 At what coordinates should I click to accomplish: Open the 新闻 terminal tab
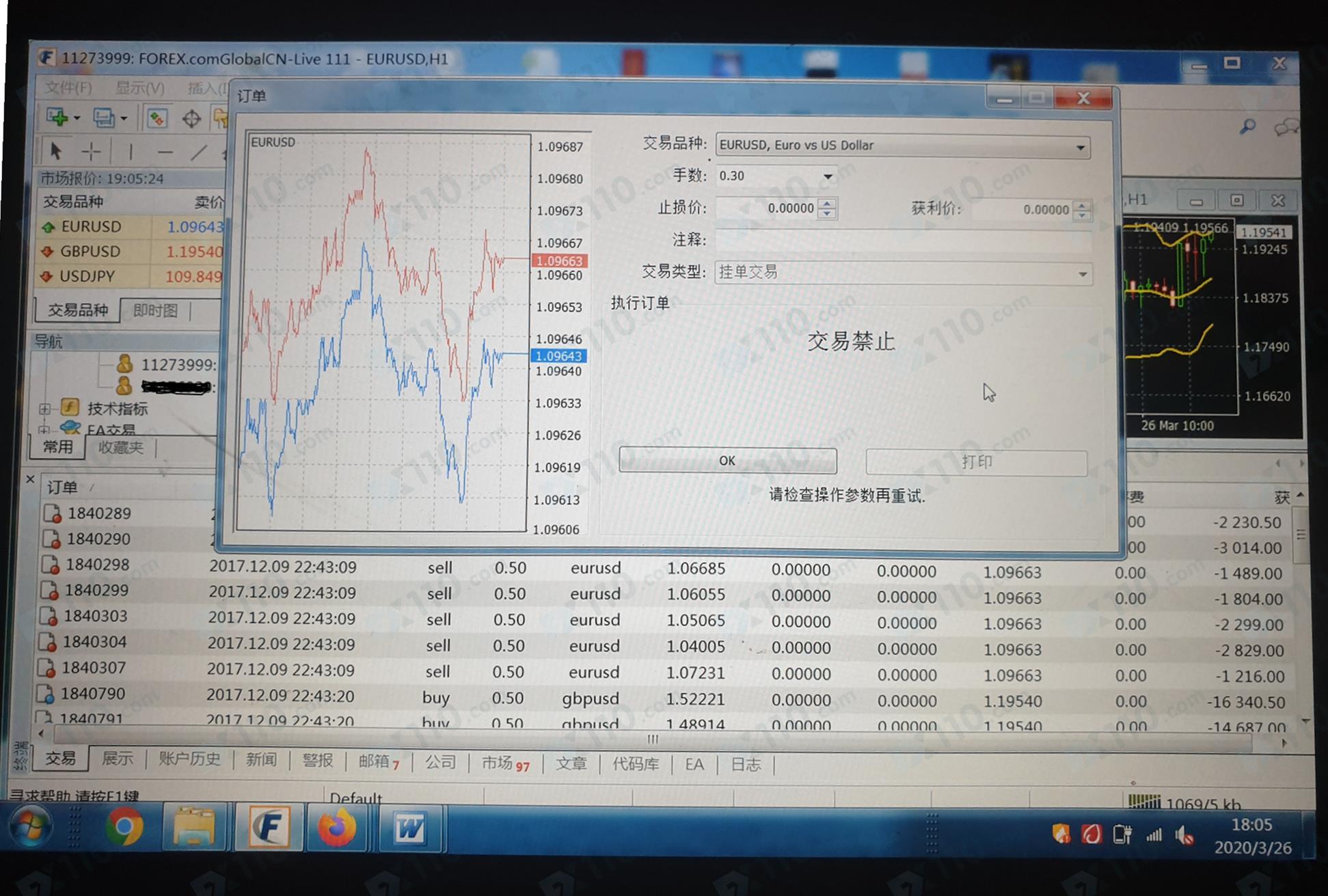[261, 760]
